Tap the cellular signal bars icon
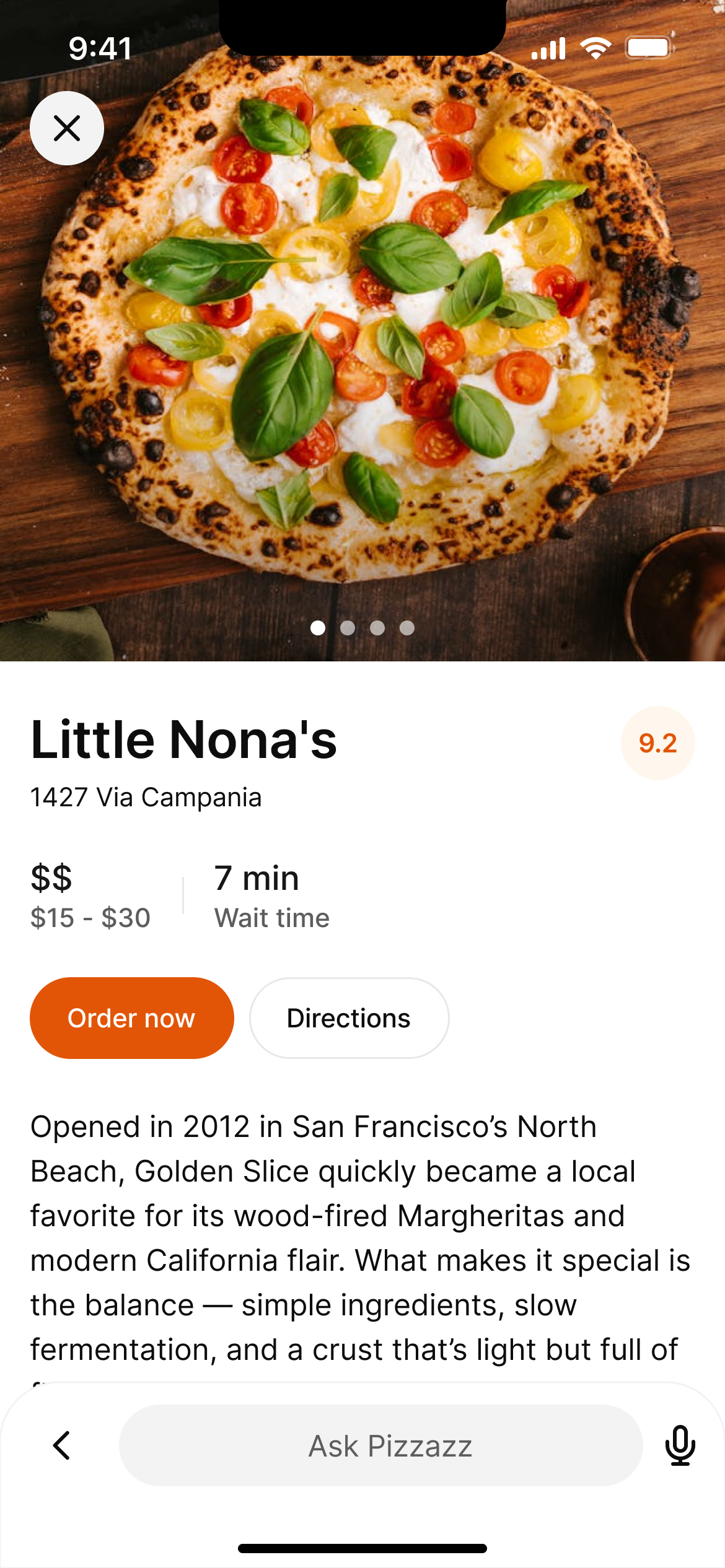Screen dimensions: 725x1568 (548, 48)
